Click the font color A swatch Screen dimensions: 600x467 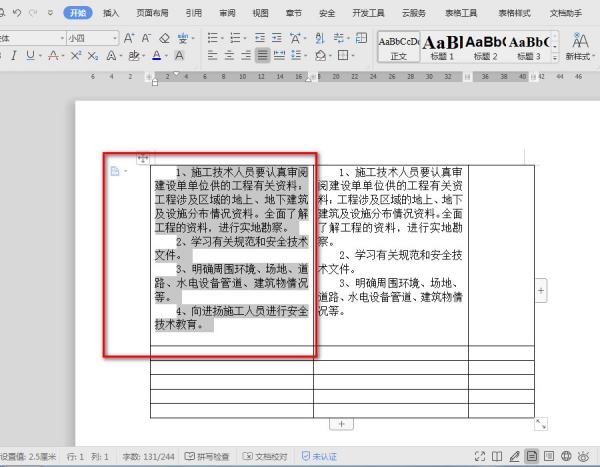coord(159,56)
